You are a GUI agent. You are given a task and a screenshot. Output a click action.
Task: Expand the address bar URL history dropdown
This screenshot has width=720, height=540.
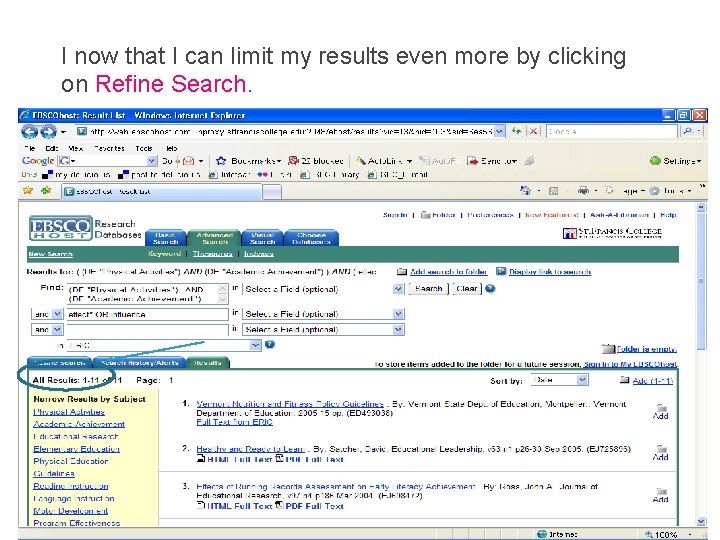500,131
